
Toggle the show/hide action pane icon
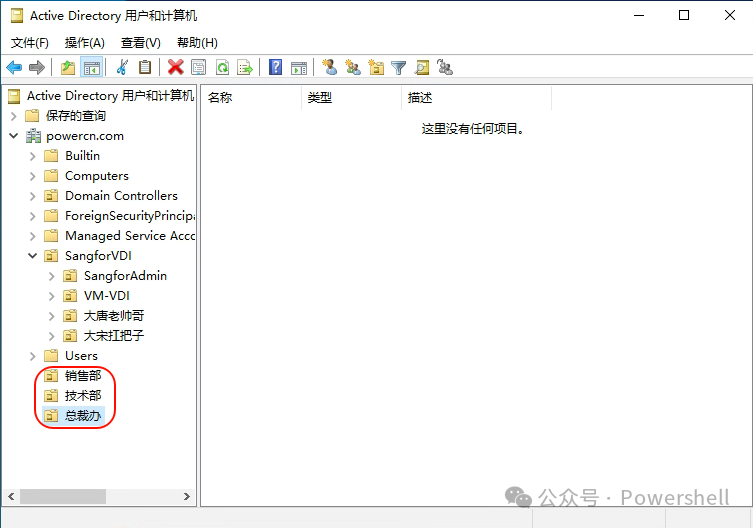299,67
